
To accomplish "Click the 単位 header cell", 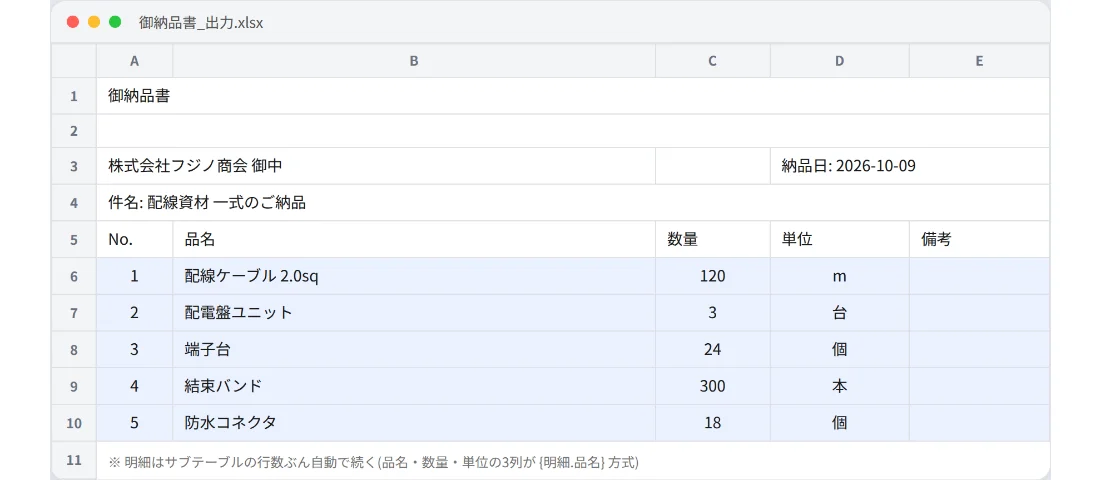I will pyautogui.click(x=840, y=239).
